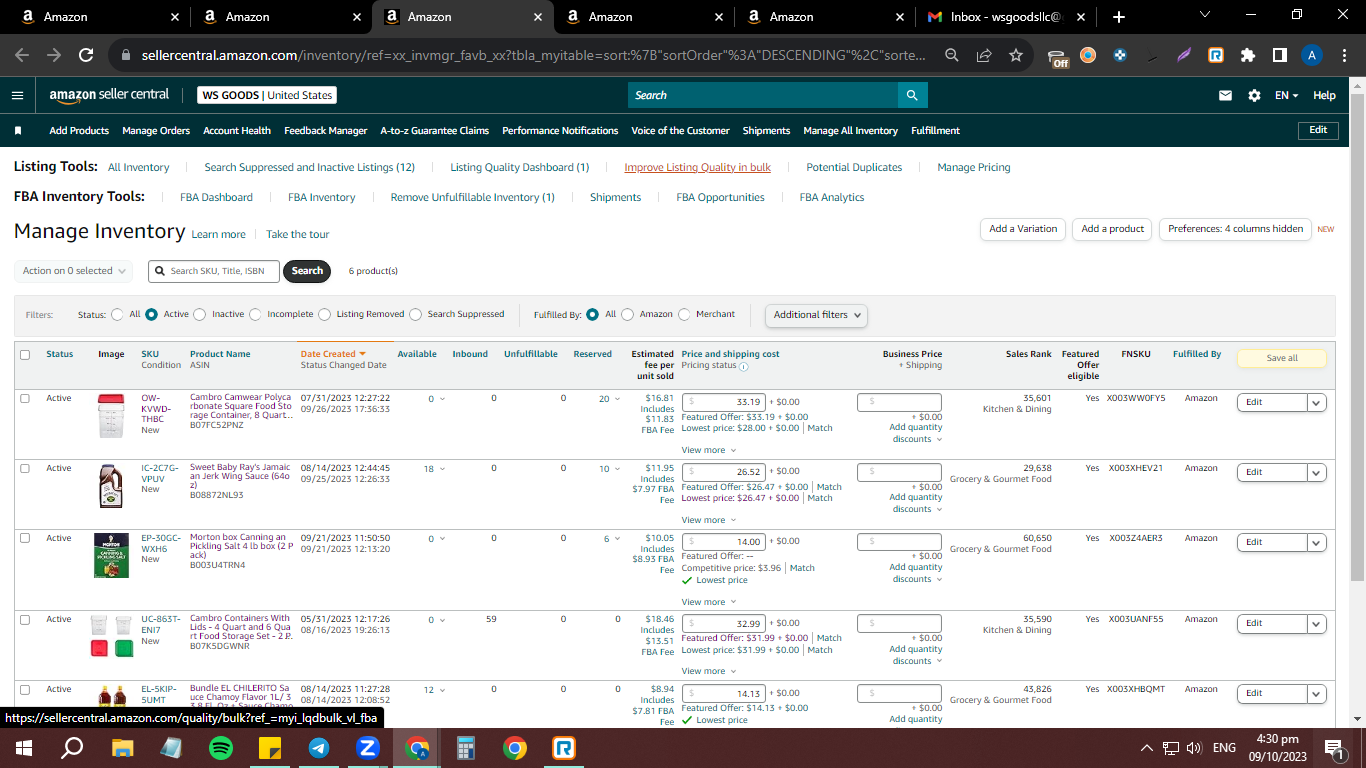Open Feedback Manager in the navigation bar
The width and height of the screenshot is (1366, 768).
coord(326,131)
